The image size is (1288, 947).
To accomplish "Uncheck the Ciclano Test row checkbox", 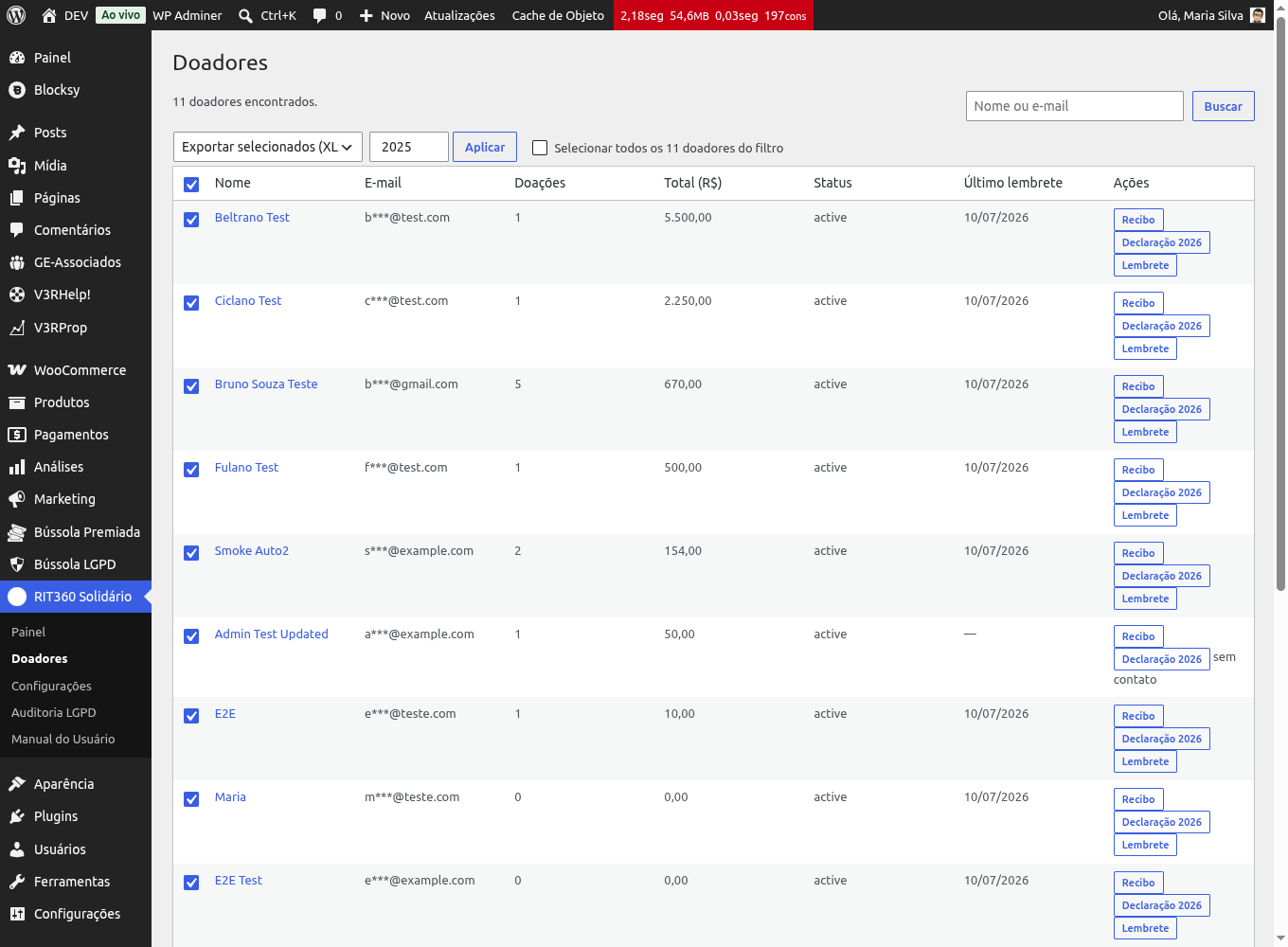I will pos(191,303).
